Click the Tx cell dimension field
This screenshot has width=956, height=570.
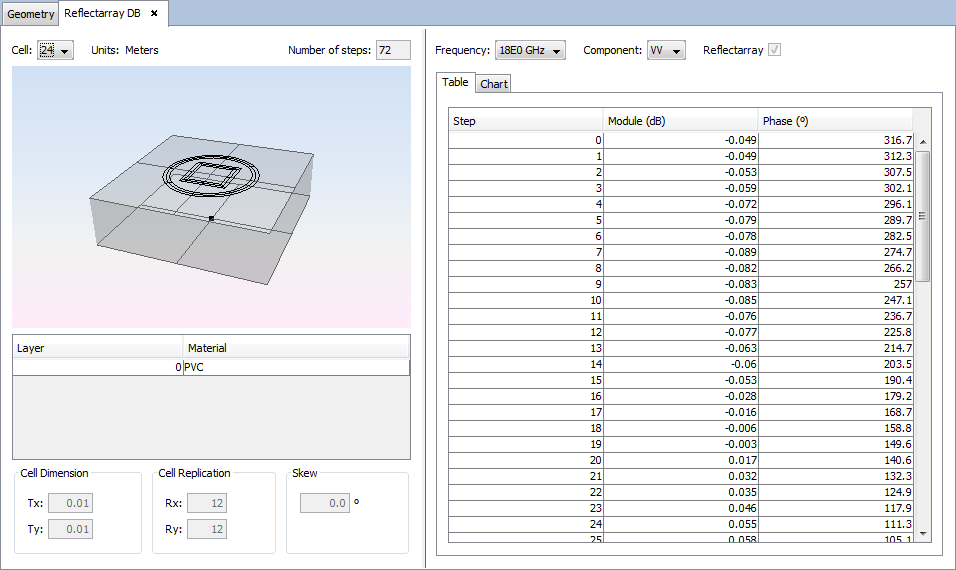pos(70,503)
